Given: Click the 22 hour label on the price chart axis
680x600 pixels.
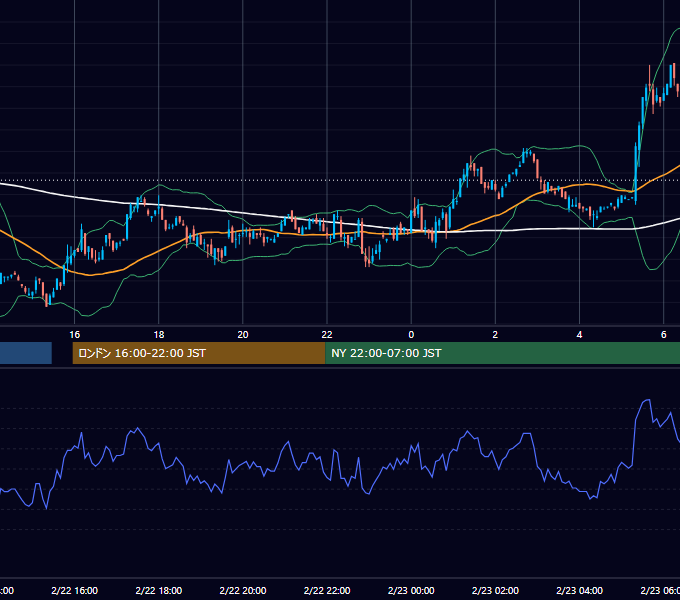Looking at the screenshot, I should 327,335.
